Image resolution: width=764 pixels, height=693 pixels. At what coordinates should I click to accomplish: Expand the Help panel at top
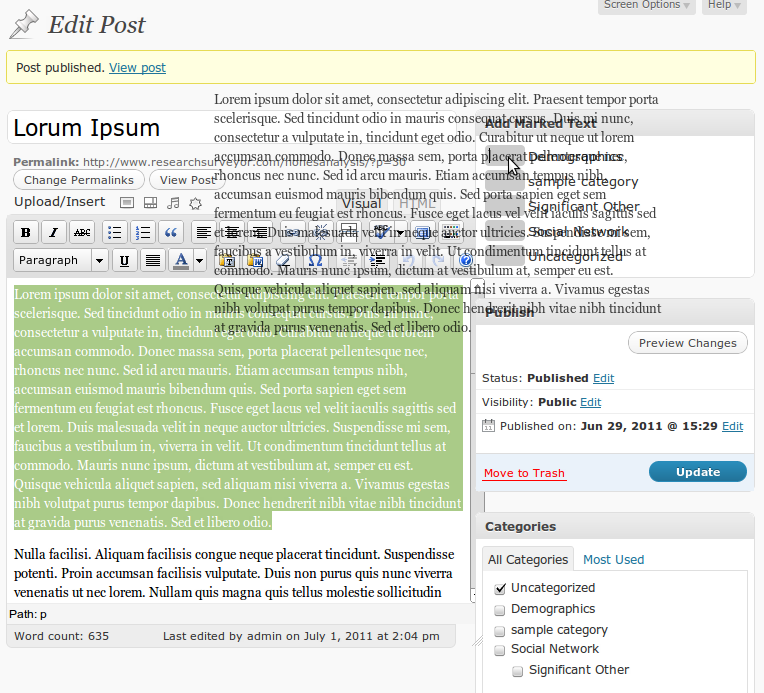(x=724, y=5)
